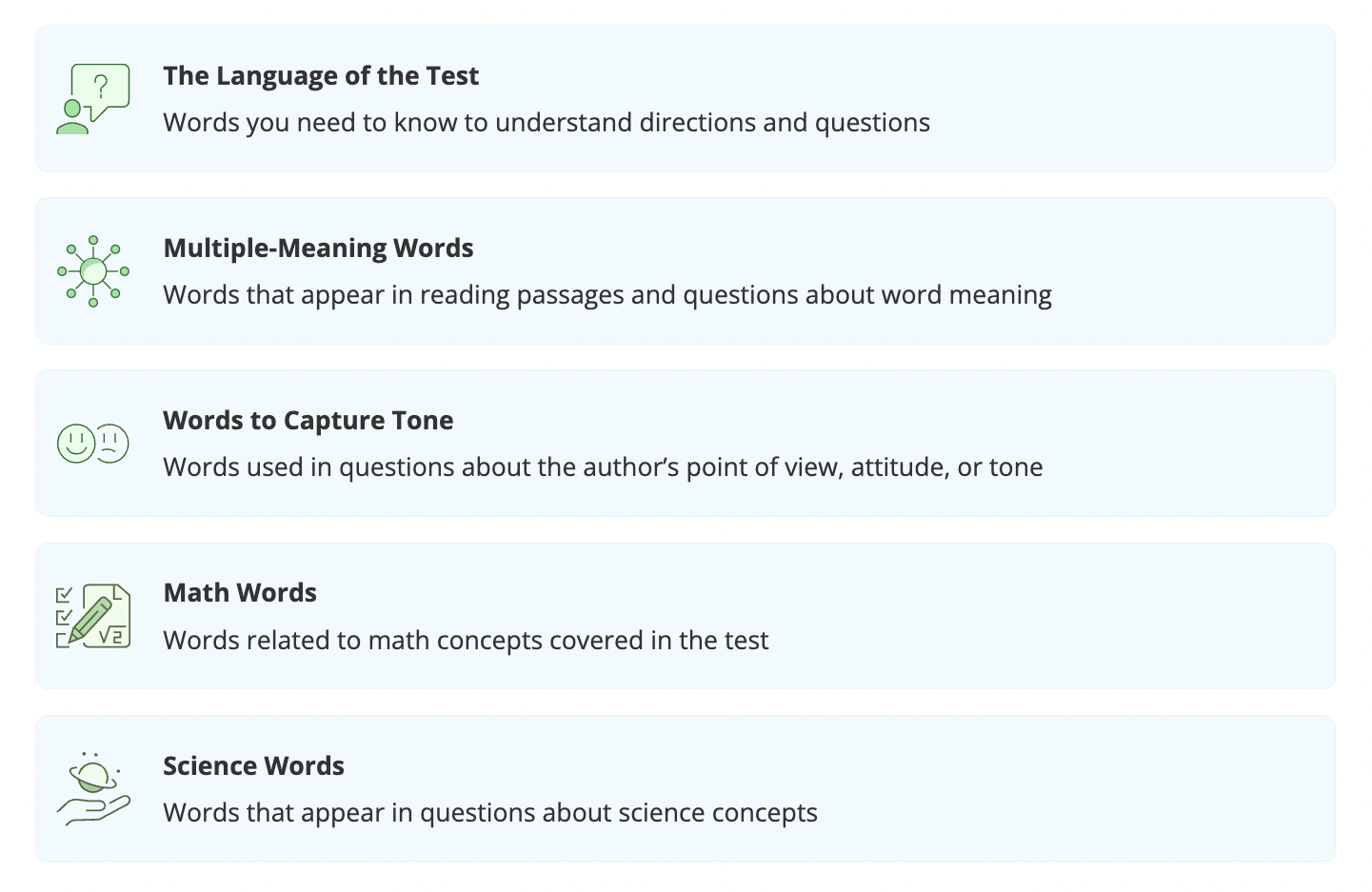This screenshot has height=892, width=1372.
Task: Click description about author's point of view
Action: point(603,467)
